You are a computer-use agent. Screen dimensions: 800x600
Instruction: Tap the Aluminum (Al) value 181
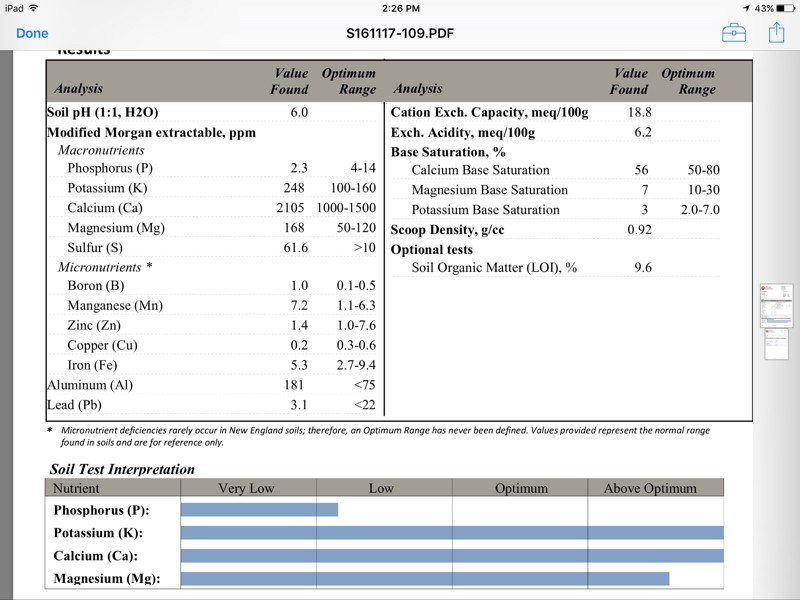point(296,385)
